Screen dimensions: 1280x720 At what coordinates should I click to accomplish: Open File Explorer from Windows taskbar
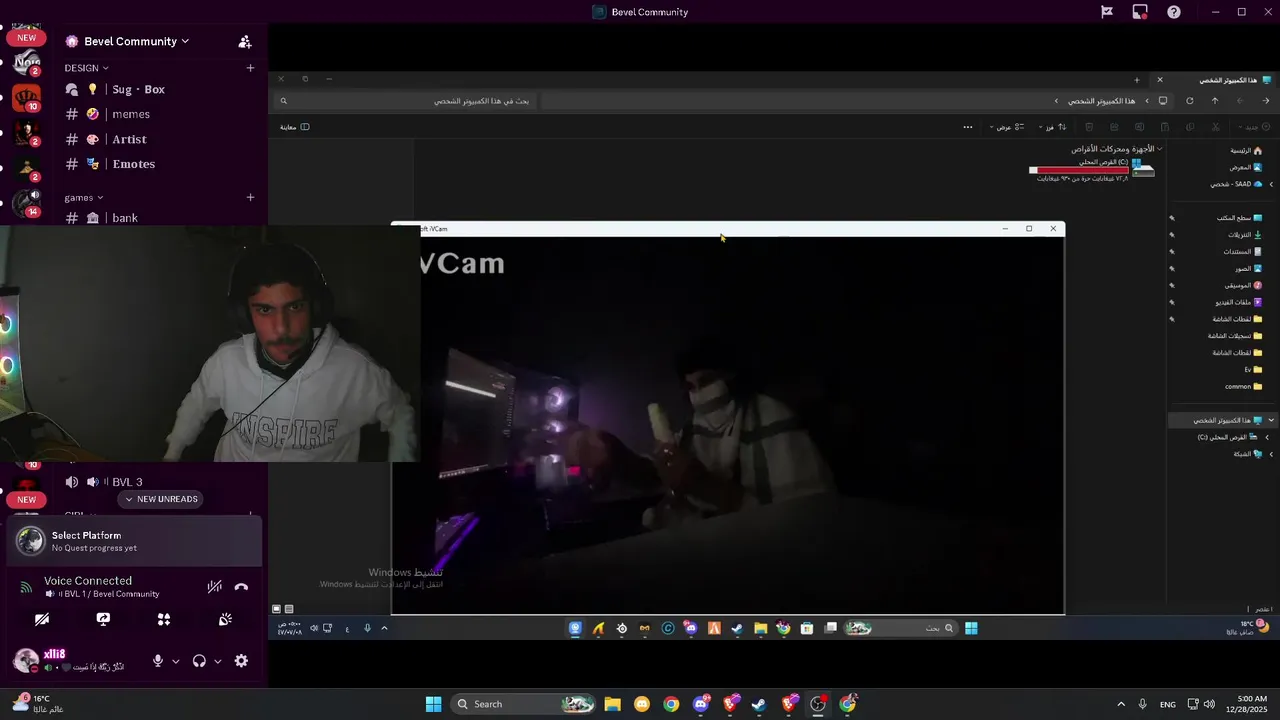(x=612, y=704)
